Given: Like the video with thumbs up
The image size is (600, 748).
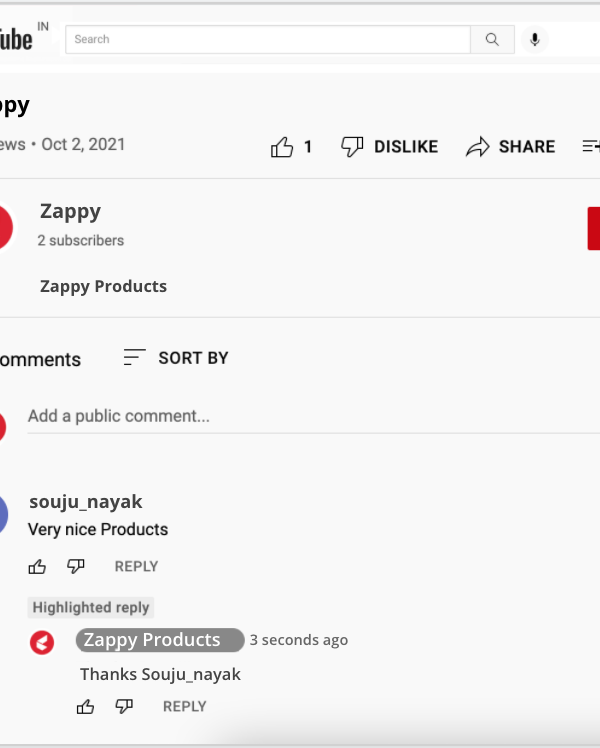Looking at the screenshot, I should (282, 147).
